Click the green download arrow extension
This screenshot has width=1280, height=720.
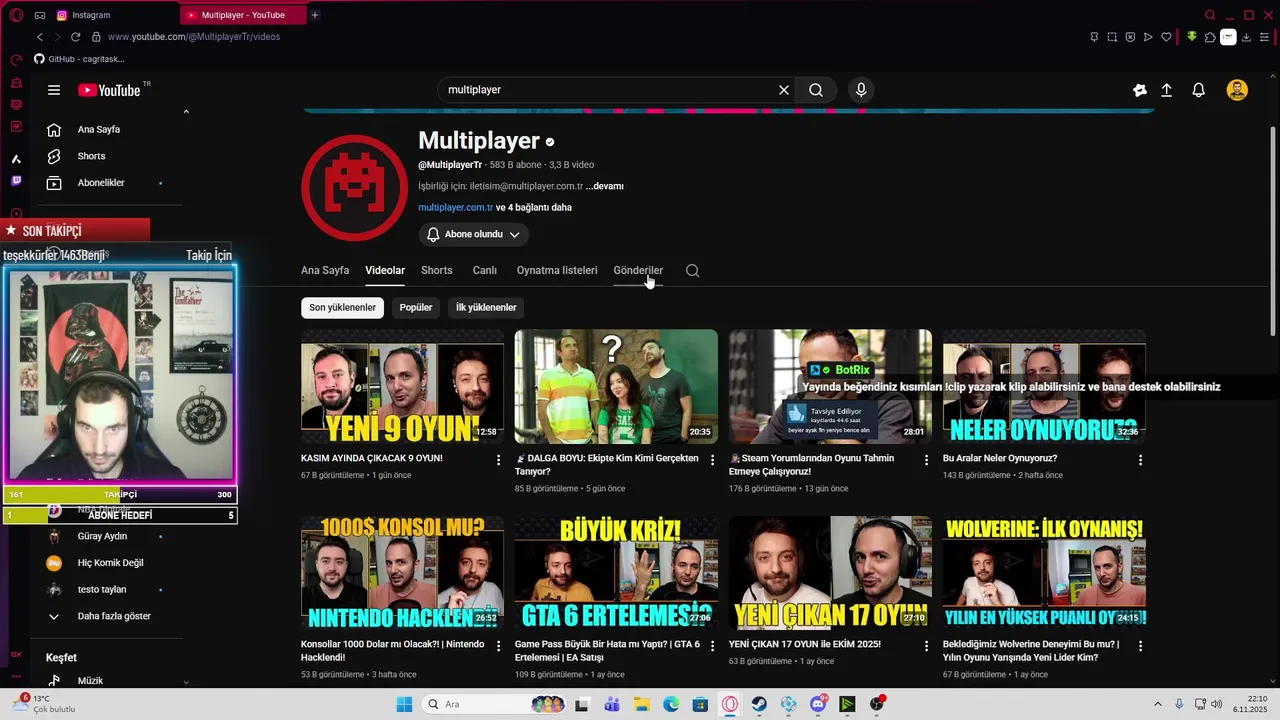pyautogui.click(x=1191, y=36)
